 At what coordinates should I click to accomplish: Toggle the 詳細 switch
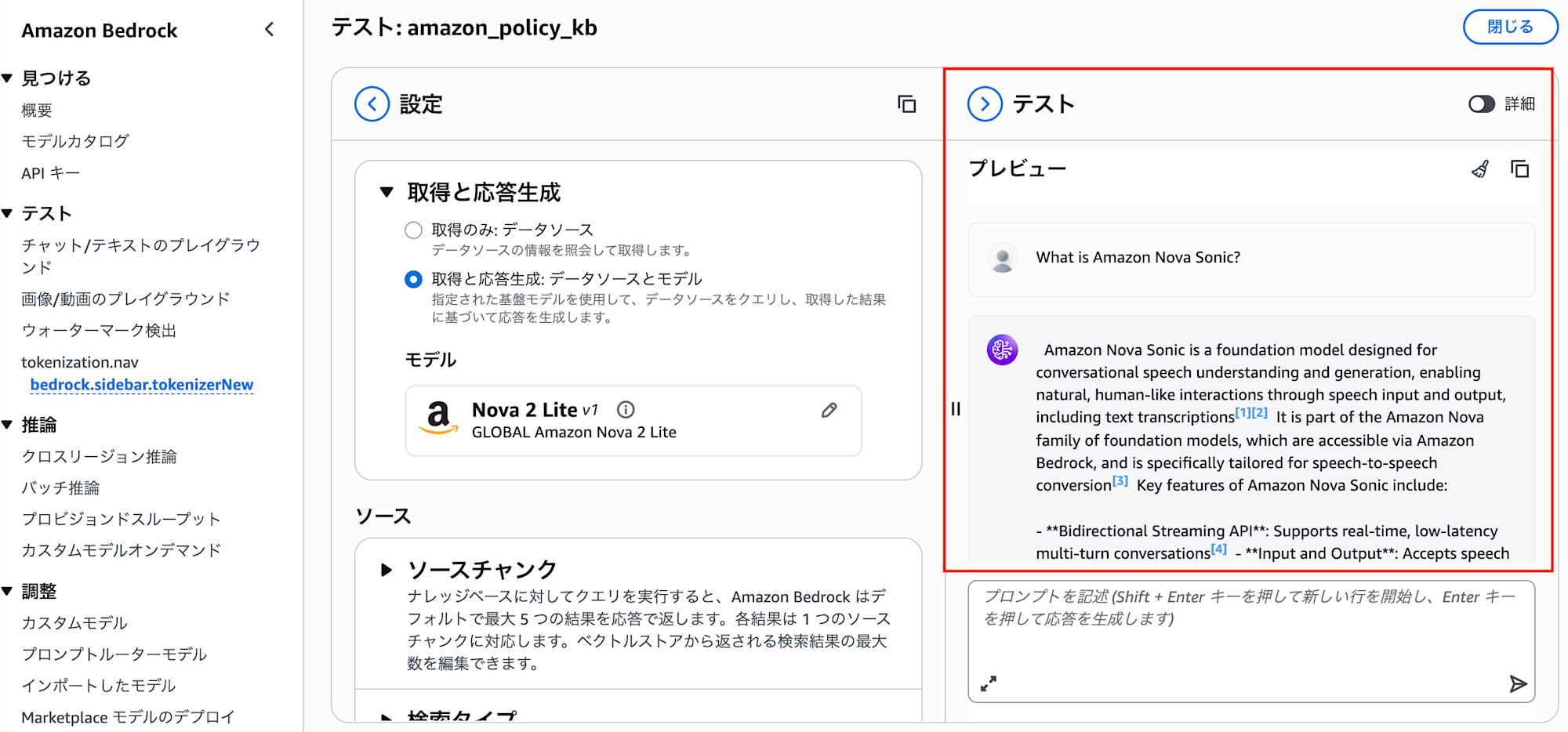(1481, 104)
